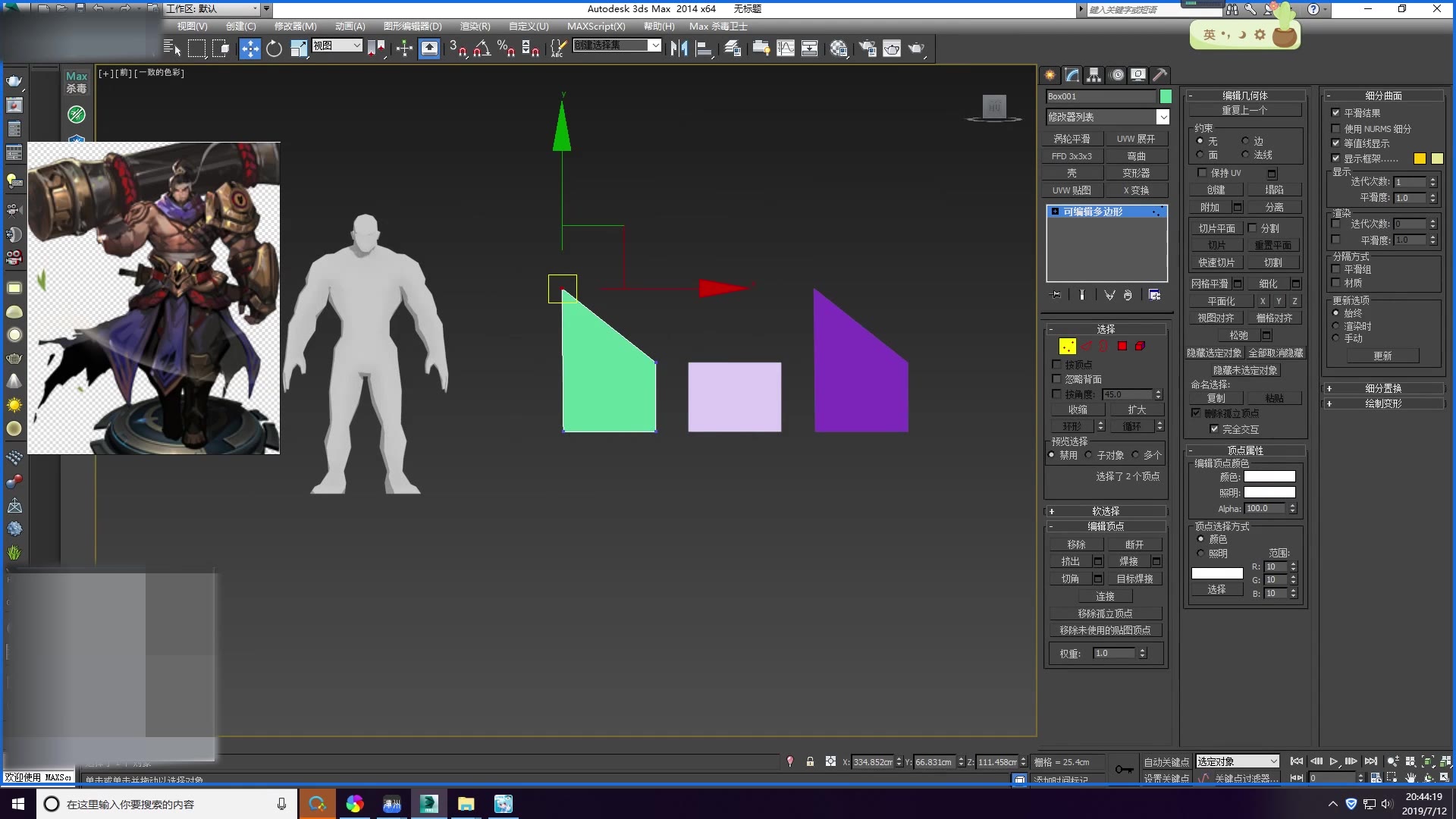
Task: Select the Move tool in the toolbar
Action: click(x=249, y=49)
